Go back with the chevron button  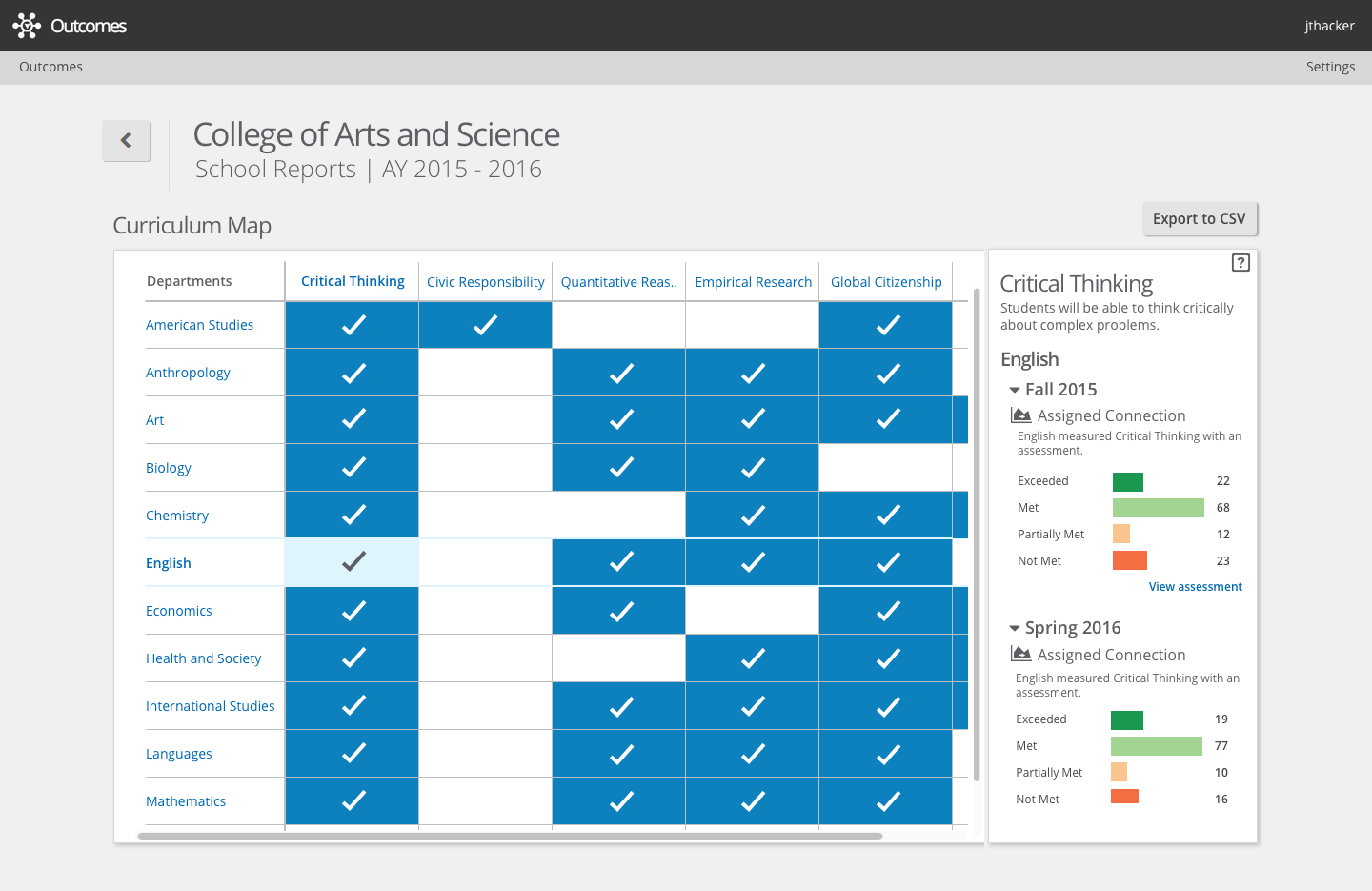127,141
